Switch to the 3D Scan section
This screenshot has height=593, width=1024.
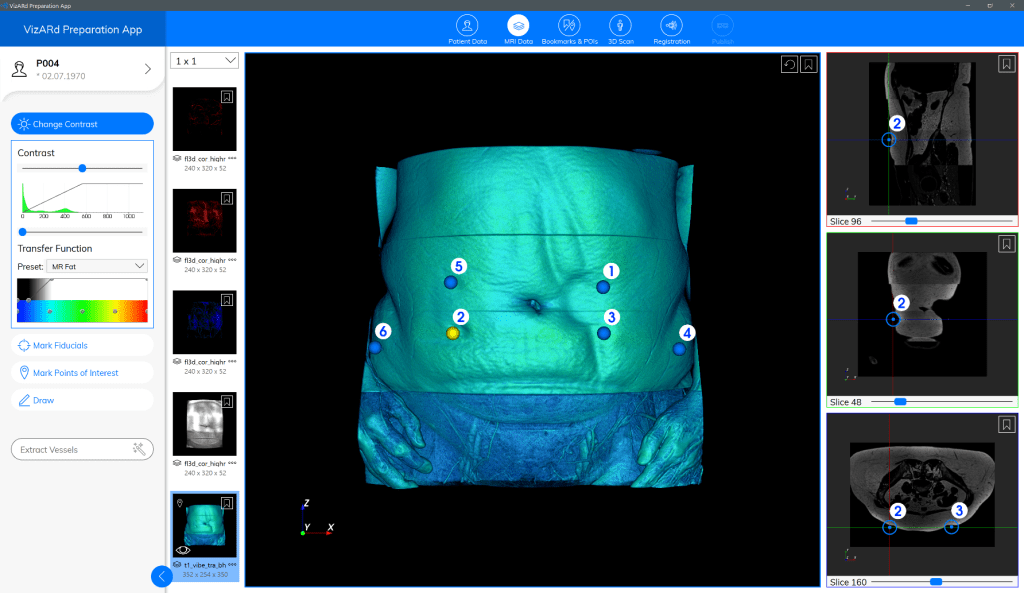point(620,28)
